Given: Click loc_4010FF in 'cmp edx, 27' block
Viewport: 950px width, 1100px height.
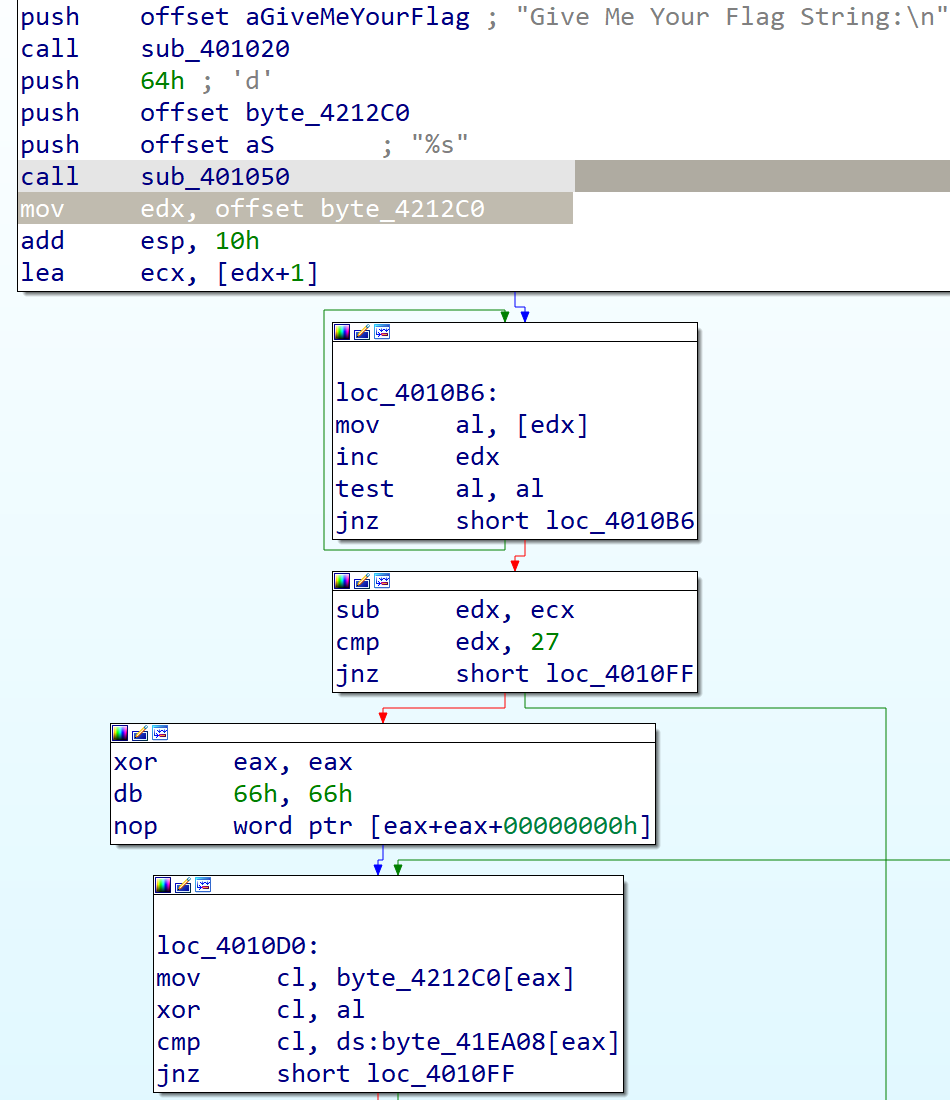Looking at the screenshot, I should coord(619,674).
